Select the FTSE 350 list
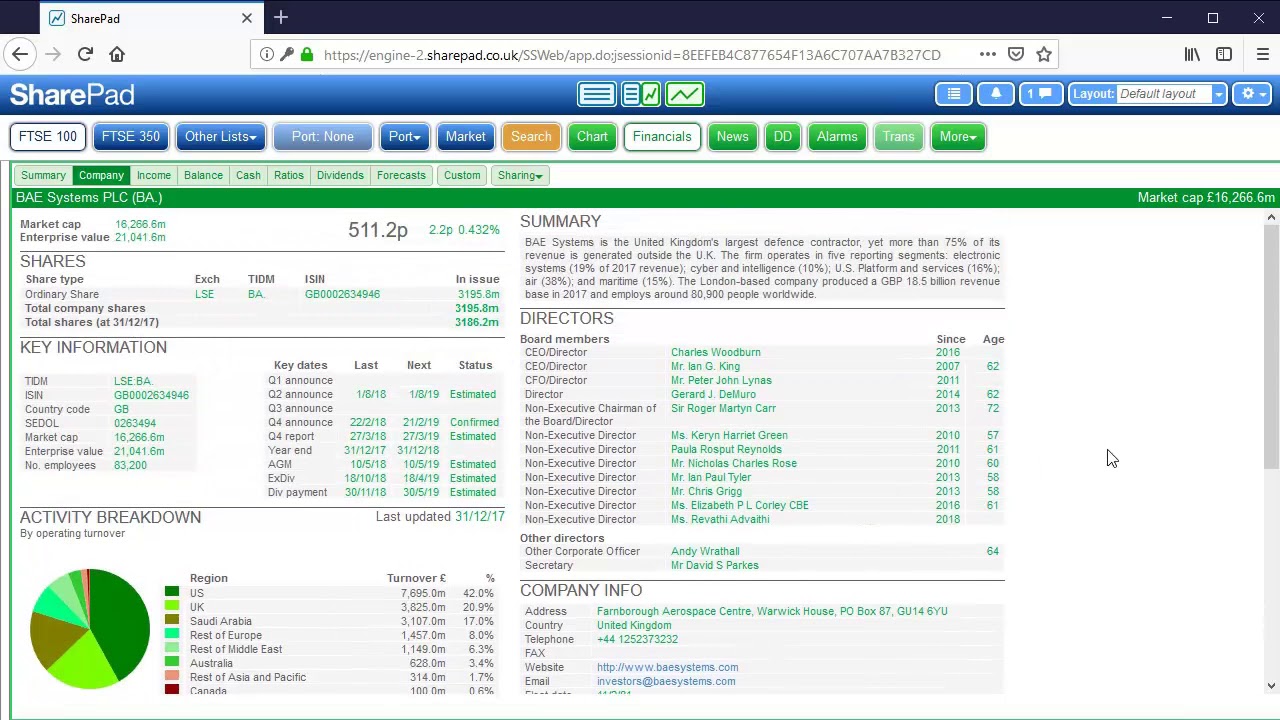 131,137
